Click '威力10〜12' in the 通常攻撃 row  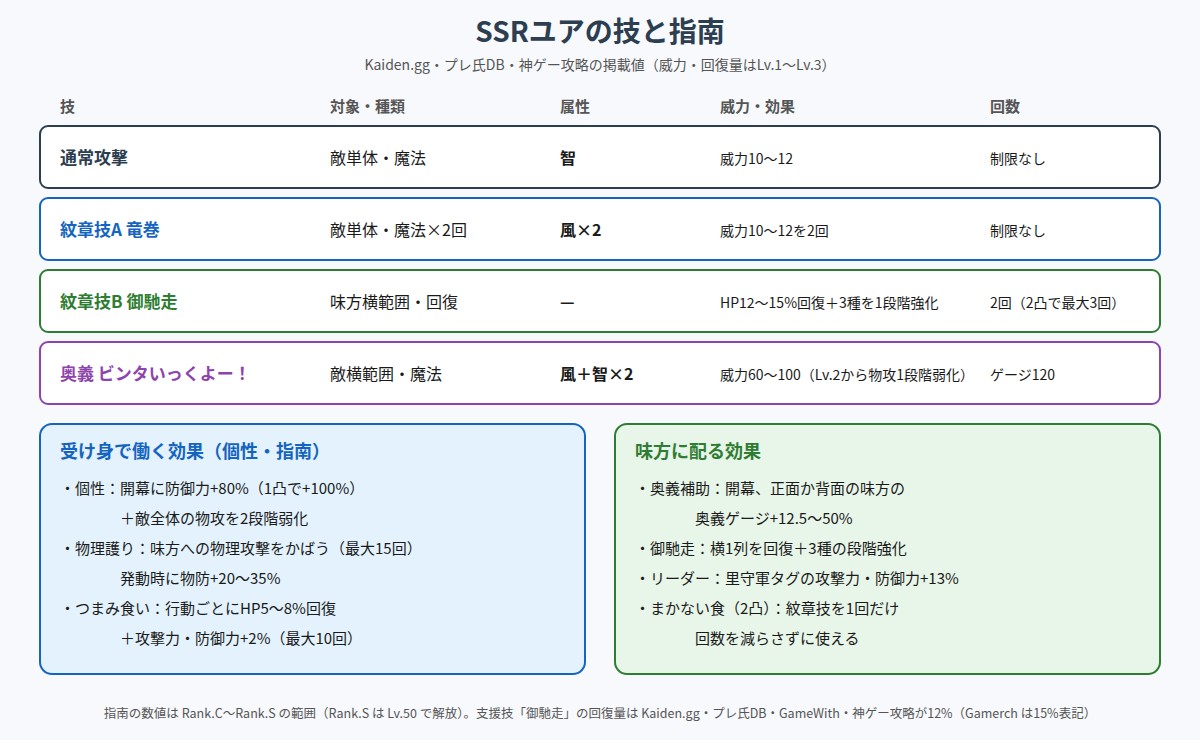(x=756, y=158)
